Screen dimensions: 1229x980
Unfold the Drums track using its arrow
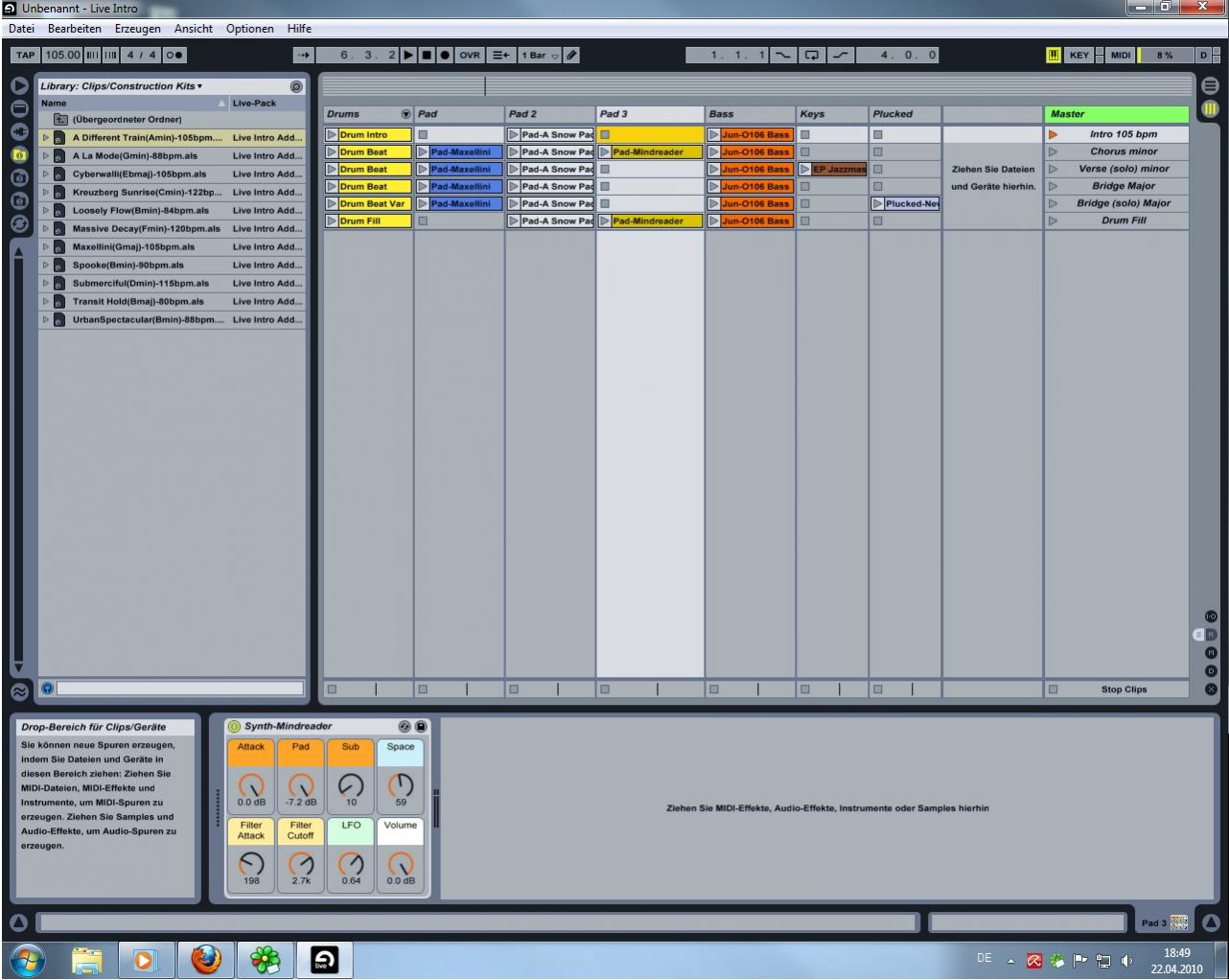click(x=406, y=114)
